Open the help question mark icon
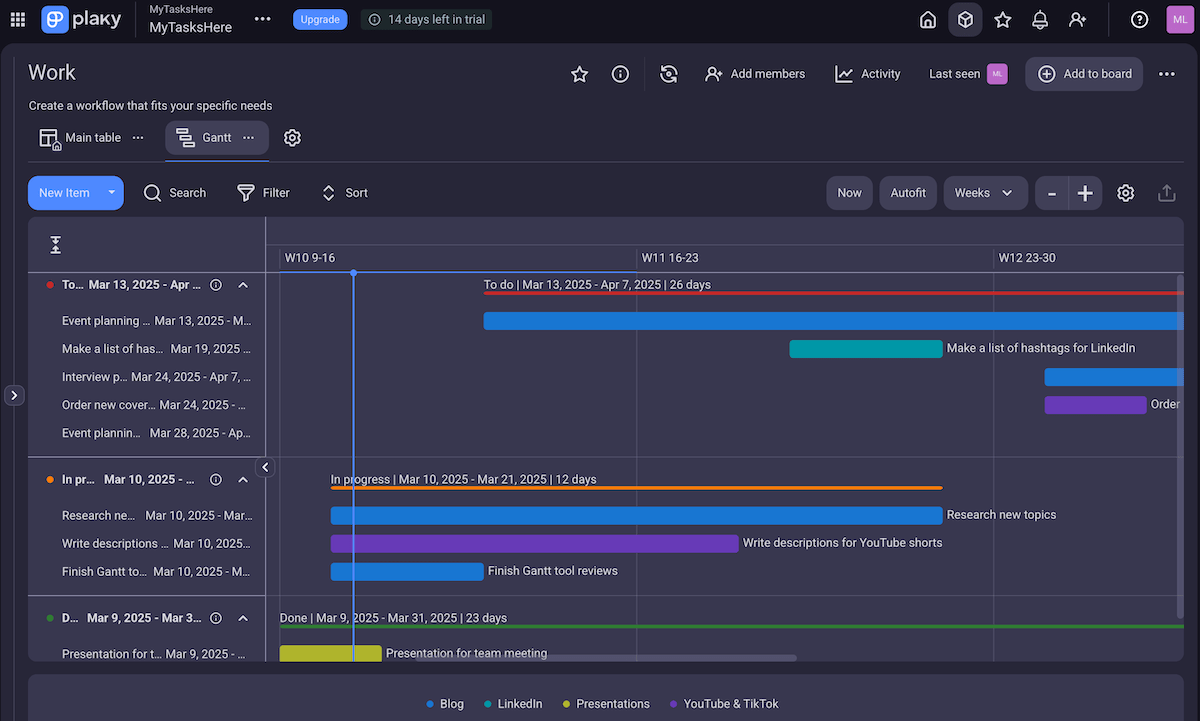The height and width of the screenshot is (721, 1200). [1139, 20]
